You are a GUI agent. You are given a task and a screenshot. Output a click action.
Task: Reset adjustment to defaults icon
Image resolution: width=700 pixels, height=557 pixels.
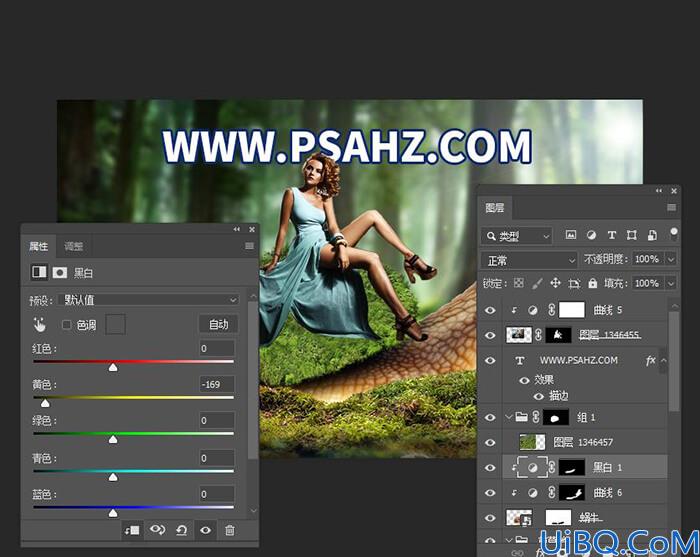tap(182, 530)
